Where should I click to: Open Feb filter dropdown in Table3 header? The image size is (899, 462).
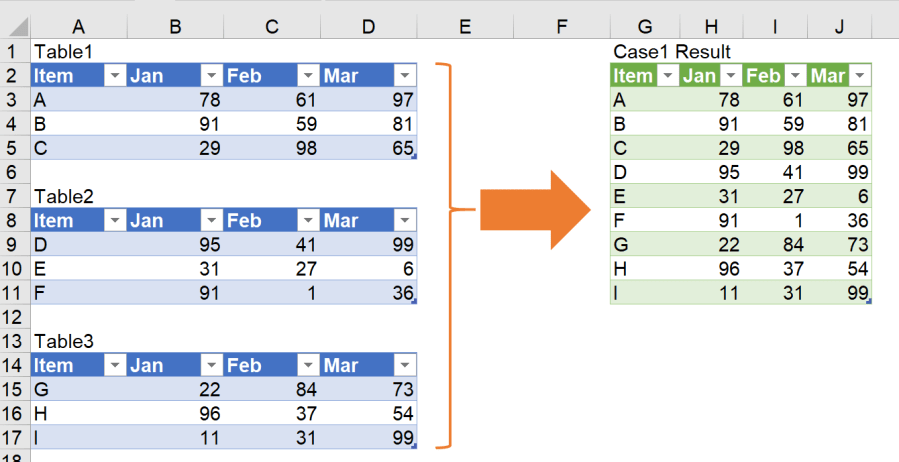click(307, 366)
